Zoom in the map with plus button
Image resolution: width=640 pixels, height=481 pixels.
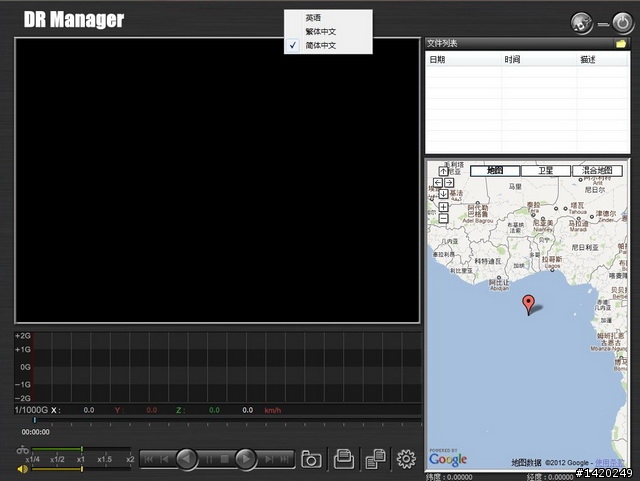[443, 207]
